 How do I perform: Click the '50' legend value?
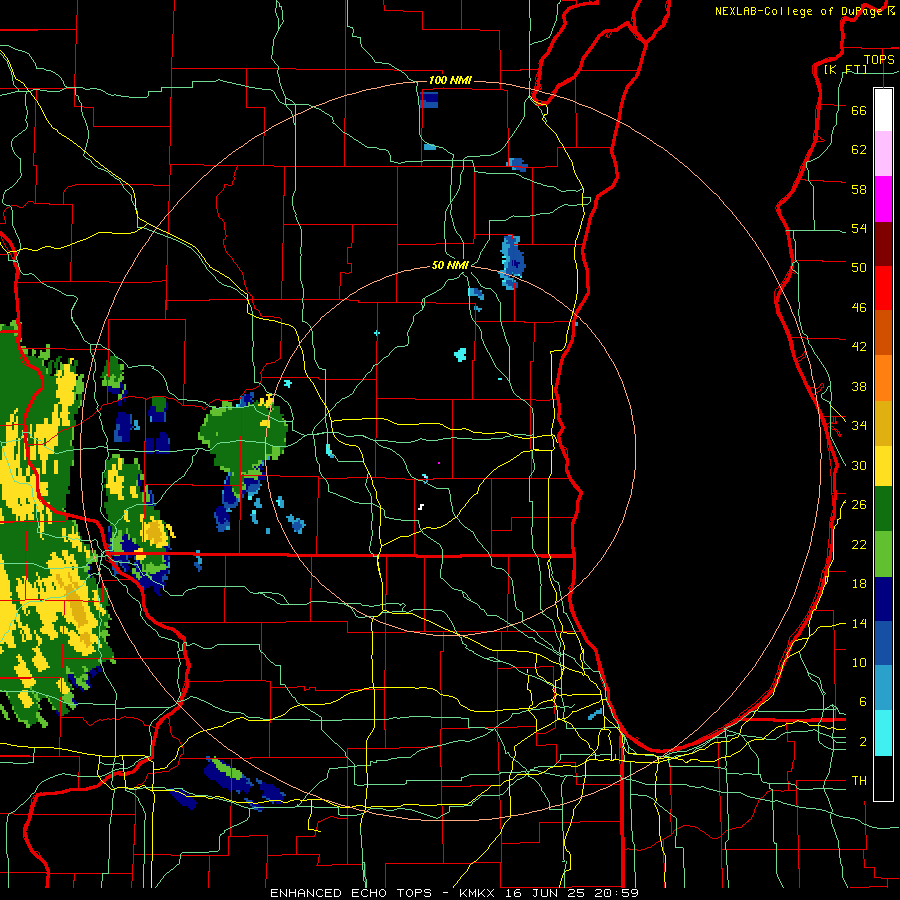click(x=859, y=267)
